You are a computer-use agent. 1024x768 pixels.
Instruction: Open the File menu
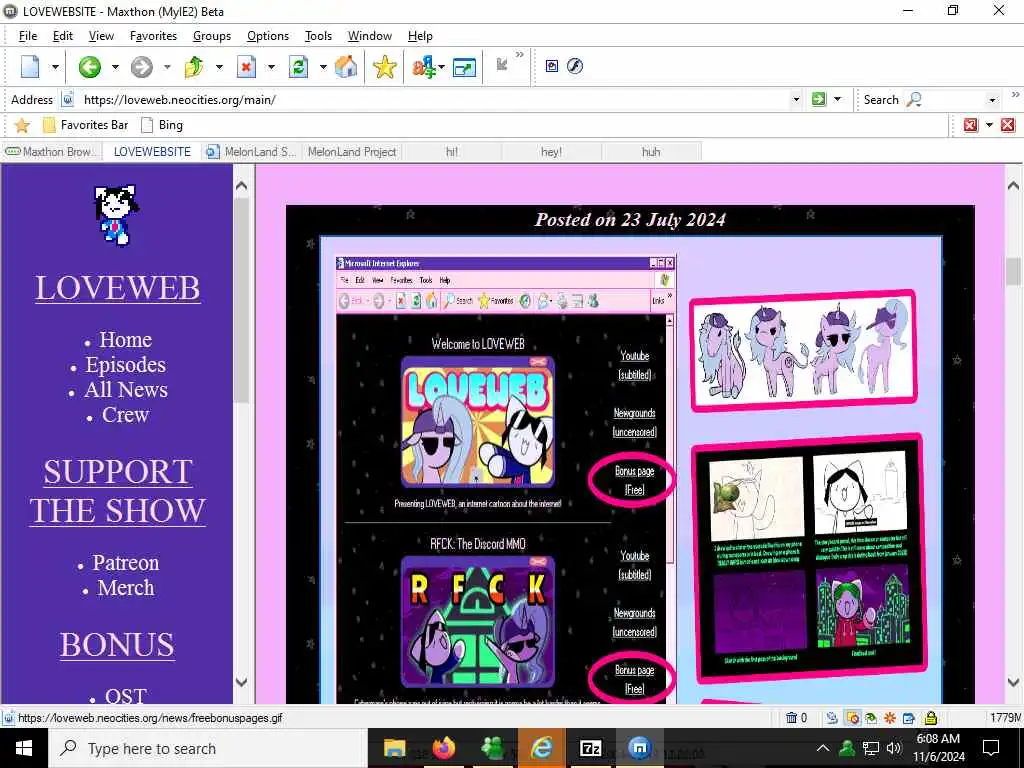(x=27, y=36)
